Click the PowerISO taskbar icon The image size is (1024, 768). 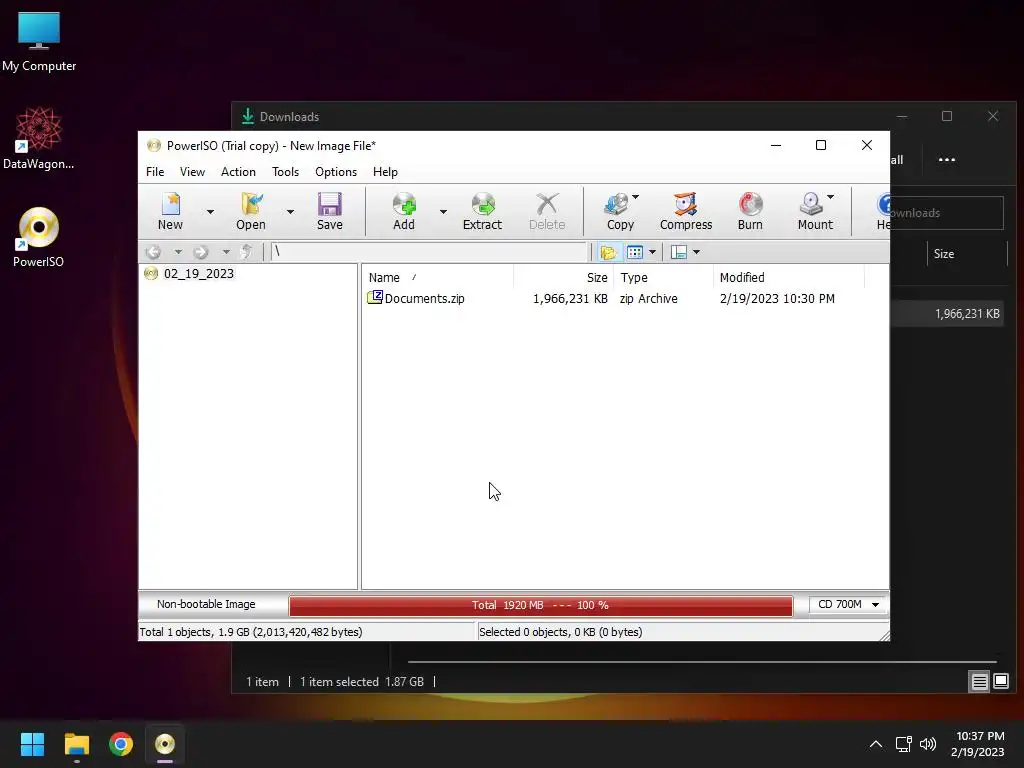tap(165, 744)
